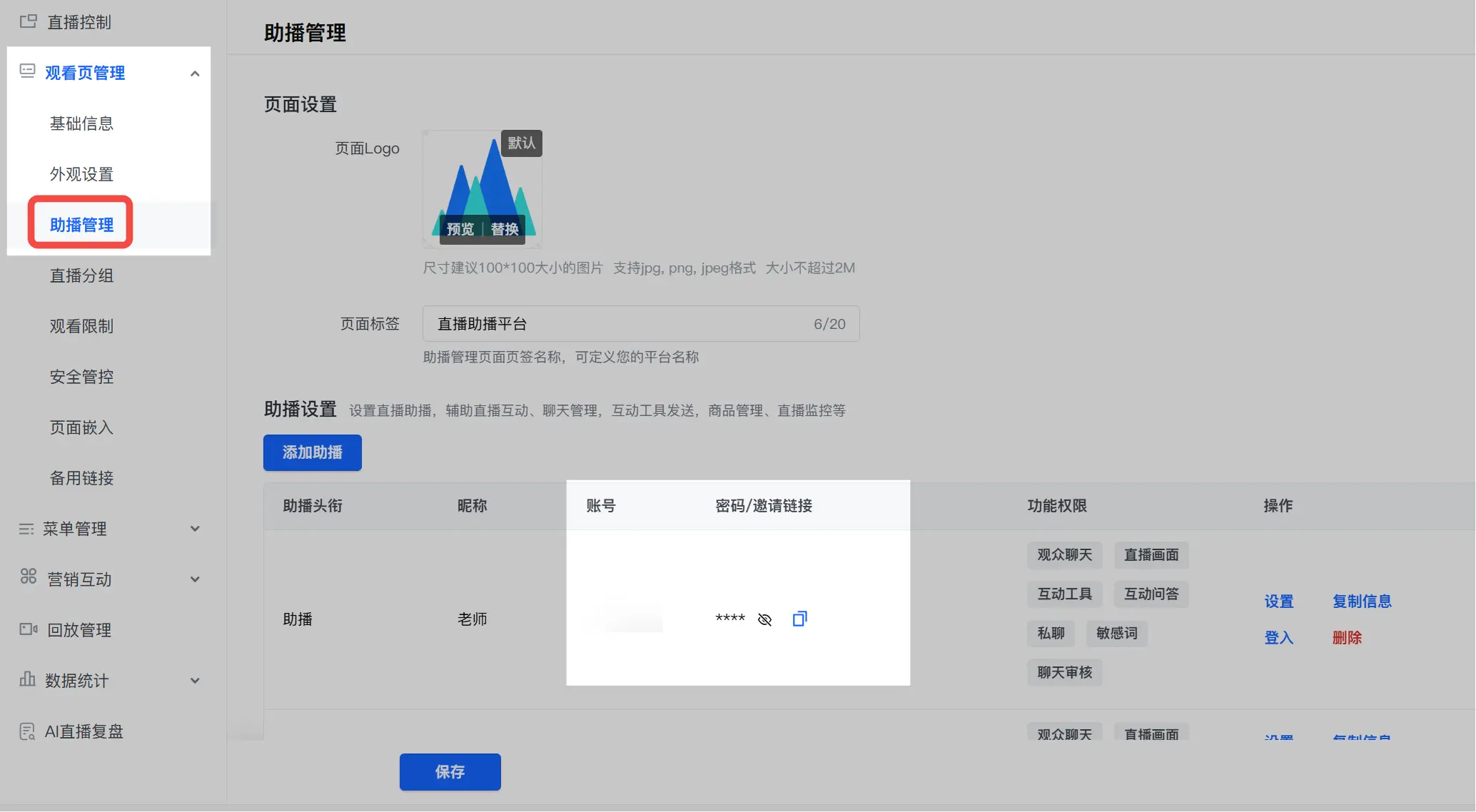Click the 营销互动 grid icon

[28, 577]
